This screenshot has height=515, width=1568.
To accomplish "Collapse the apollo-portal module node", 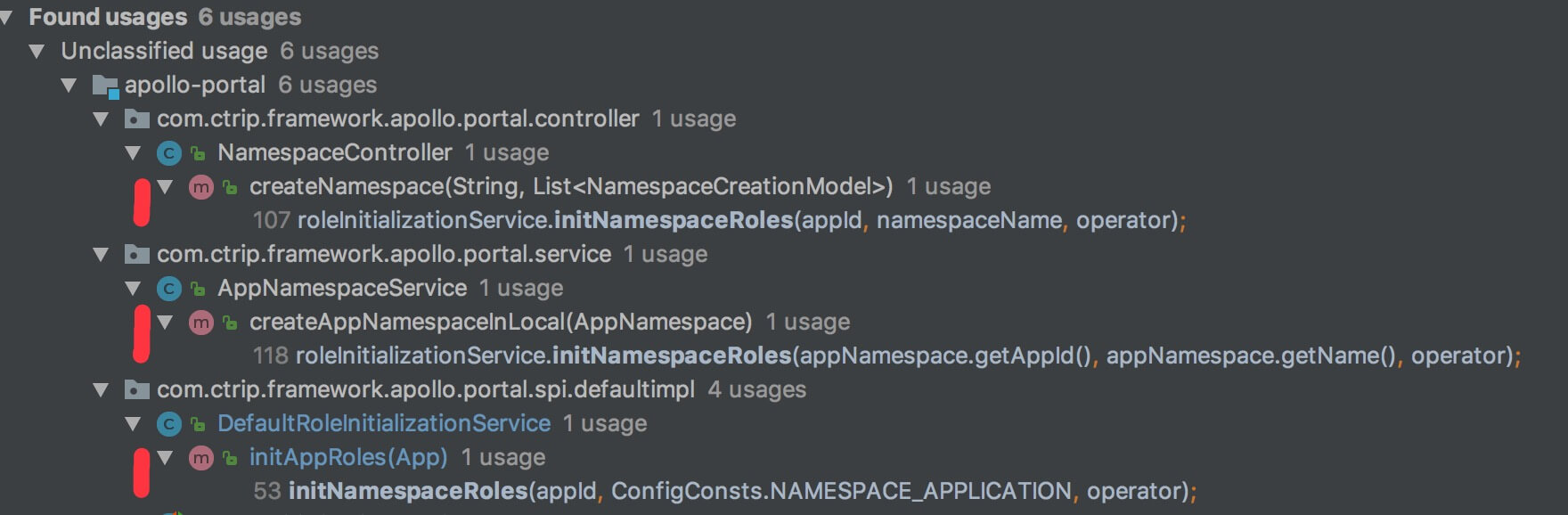I will (x=69, y=86).
